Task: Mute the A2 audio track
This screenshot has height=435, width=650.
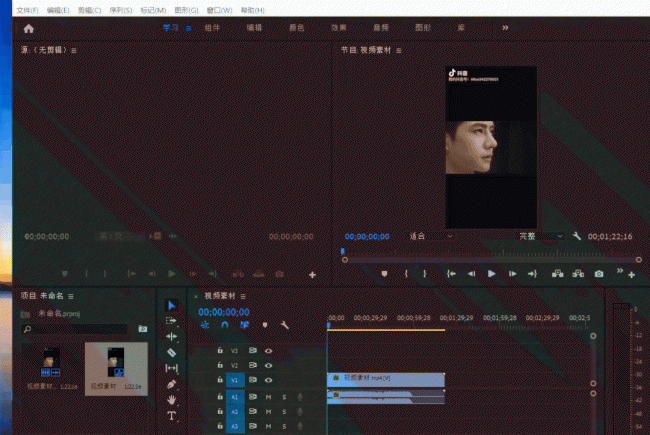Action: click(268, 411)
